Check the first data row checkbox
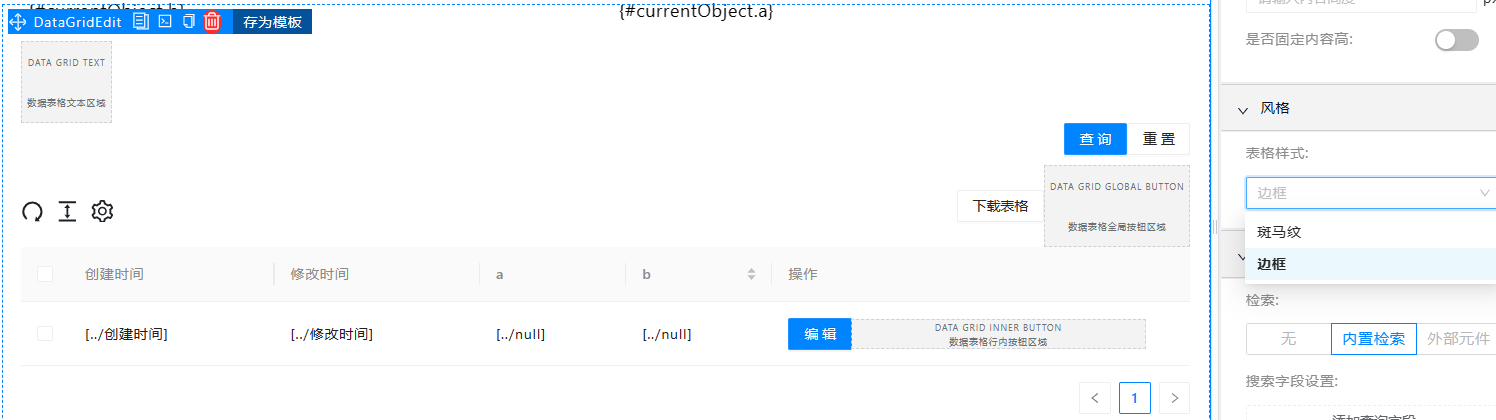Viewport: 1496px width, 420px height. tap(45, 334)
